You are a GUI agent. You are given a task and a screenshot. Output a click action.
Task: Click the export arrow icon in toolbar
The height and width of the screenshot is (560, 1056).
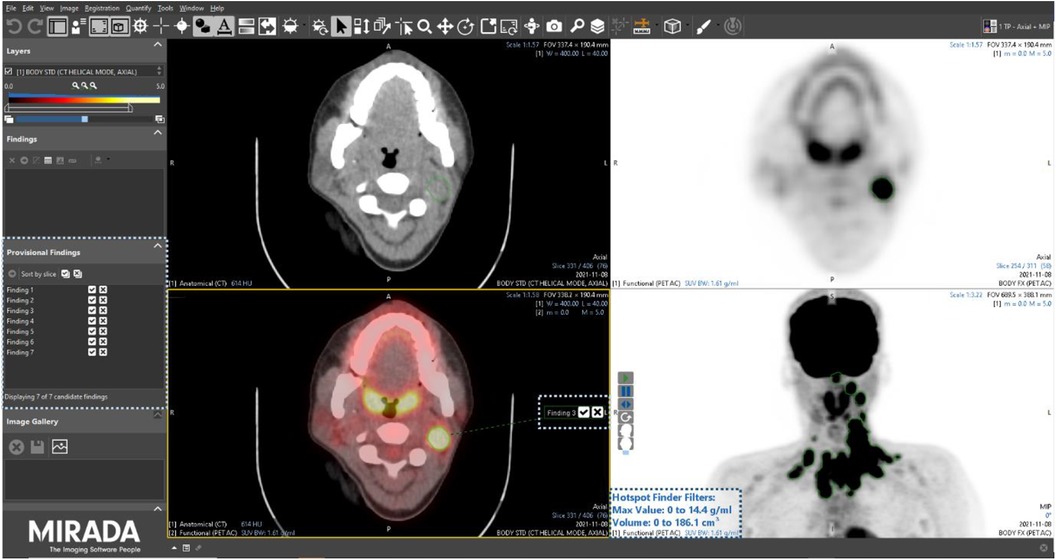[488, 26]
